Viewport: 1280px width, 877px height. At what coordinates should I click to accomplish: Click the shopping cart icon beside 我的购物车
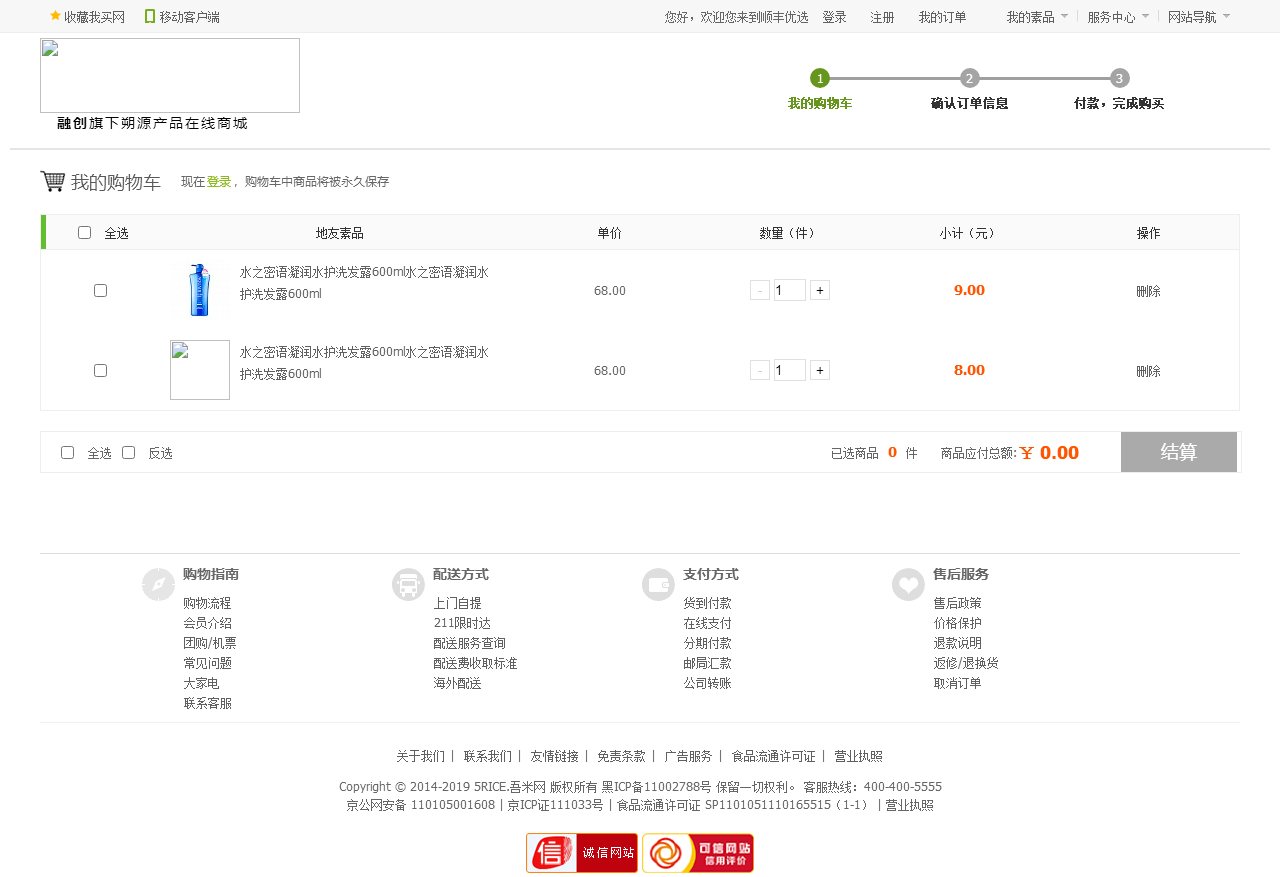(52, 181)
